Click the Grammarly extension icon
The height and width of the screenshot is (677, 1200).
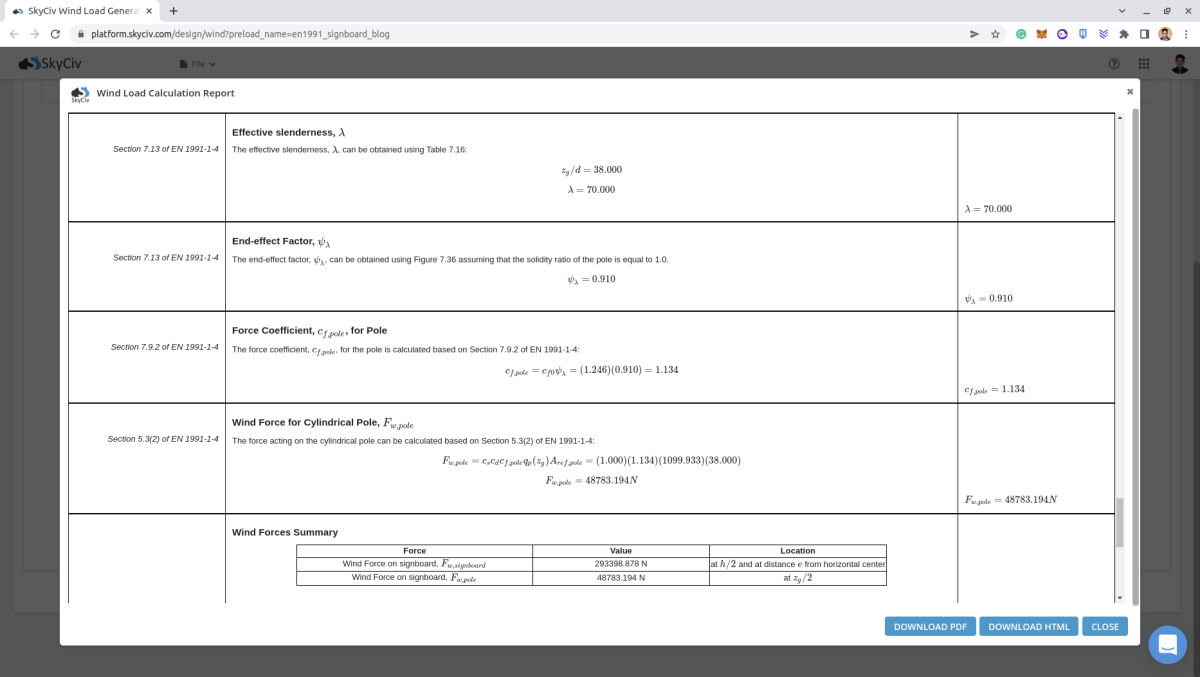tap(1021, 33)
